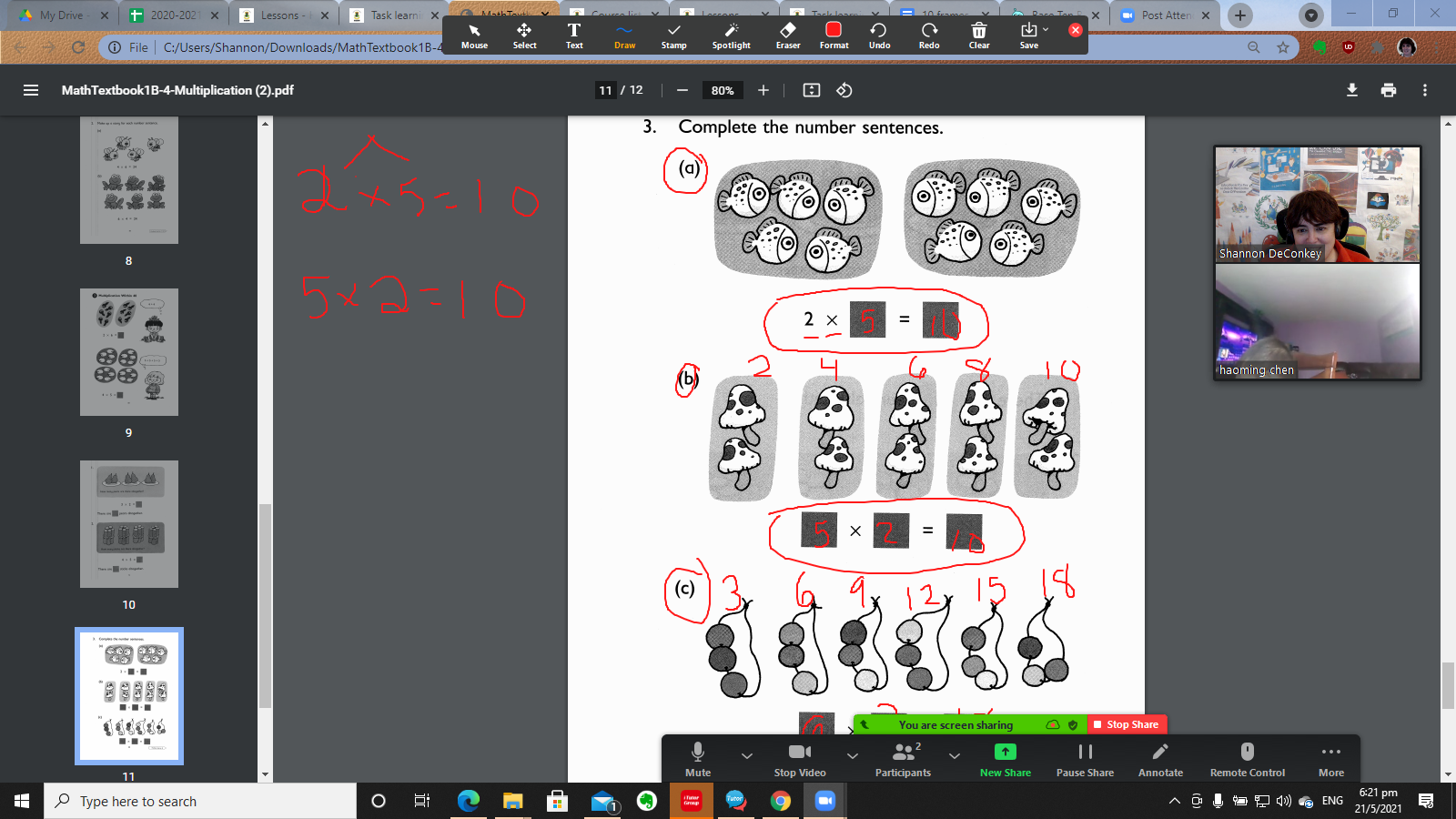Viewport: 1456px width, 819px height.
Task: Open the notifications action center
Action: [x=1426, y=801]
